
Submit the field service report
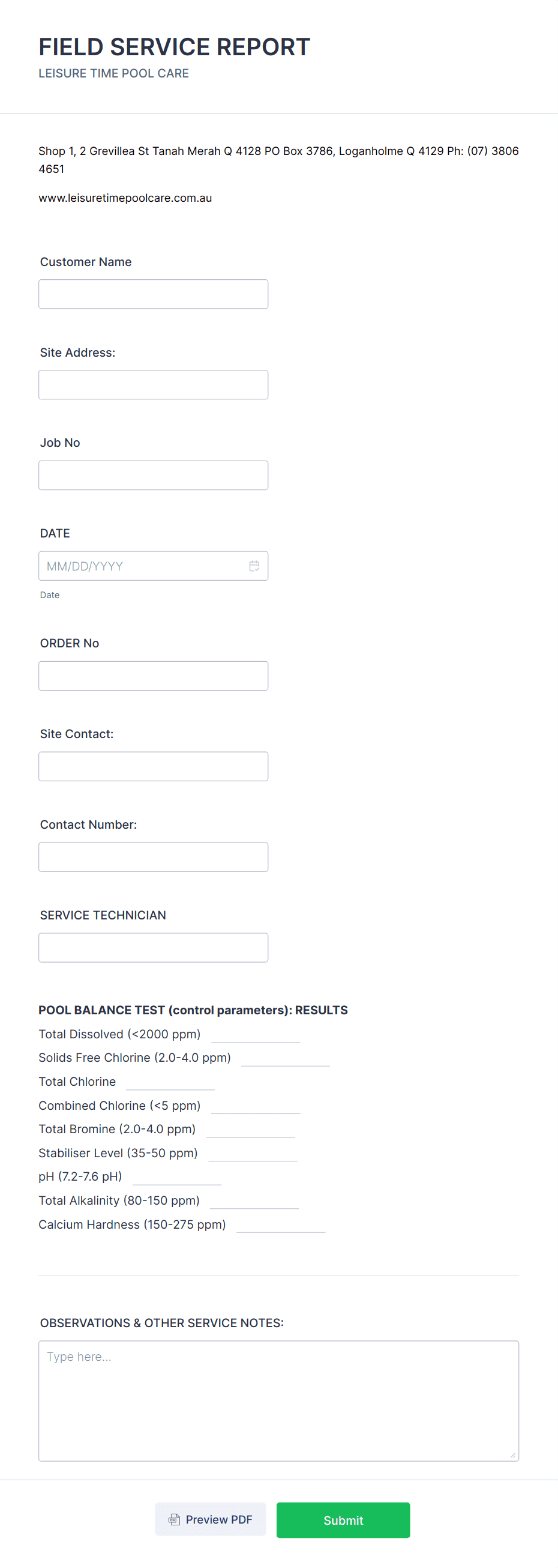point(343,1520)
